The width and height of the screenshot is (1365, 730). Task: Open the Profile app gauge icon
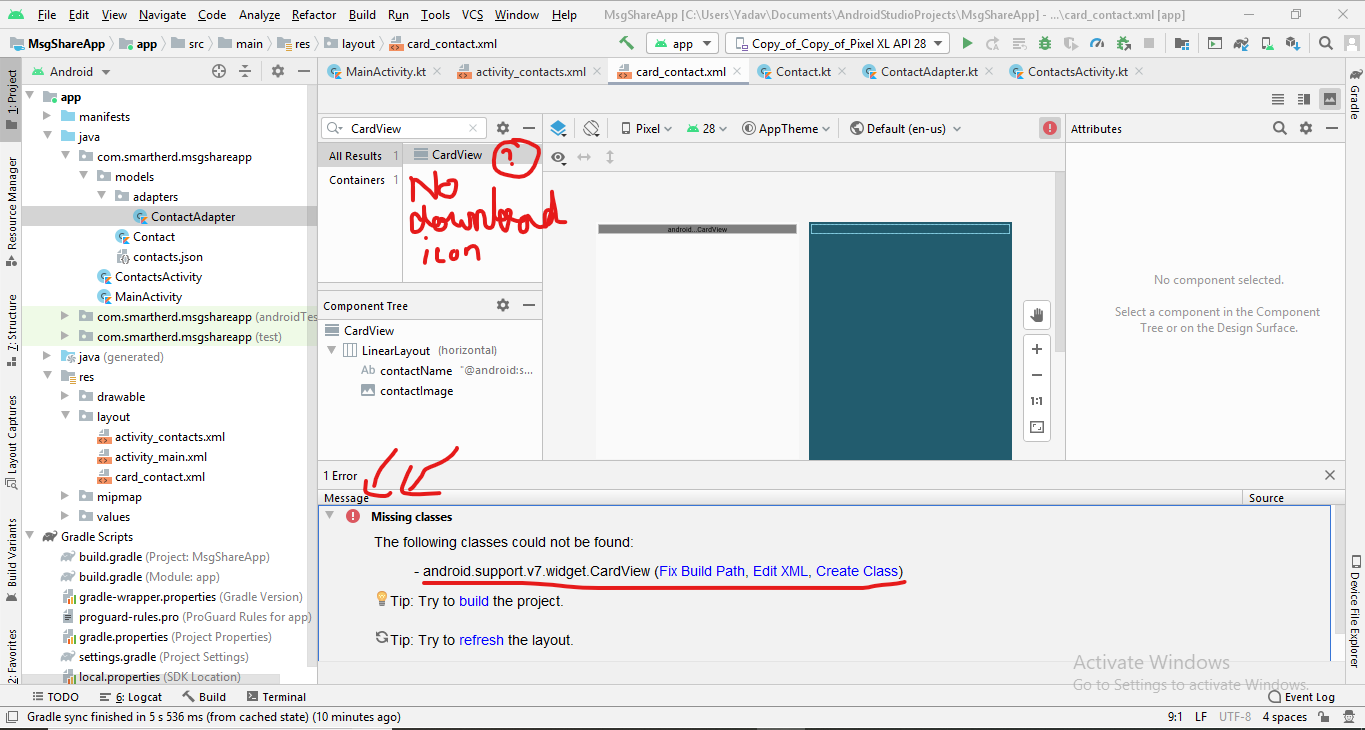tap(1097, 43)
